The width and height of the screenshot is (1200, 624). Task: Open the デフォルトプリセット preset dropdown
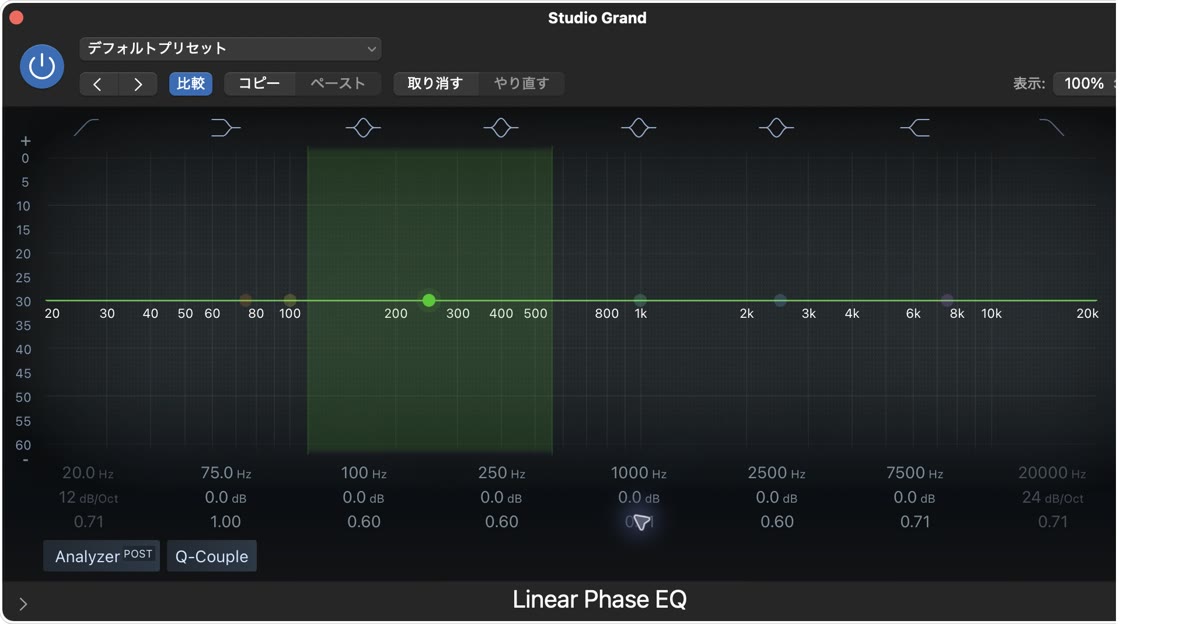tap(230, 48)
